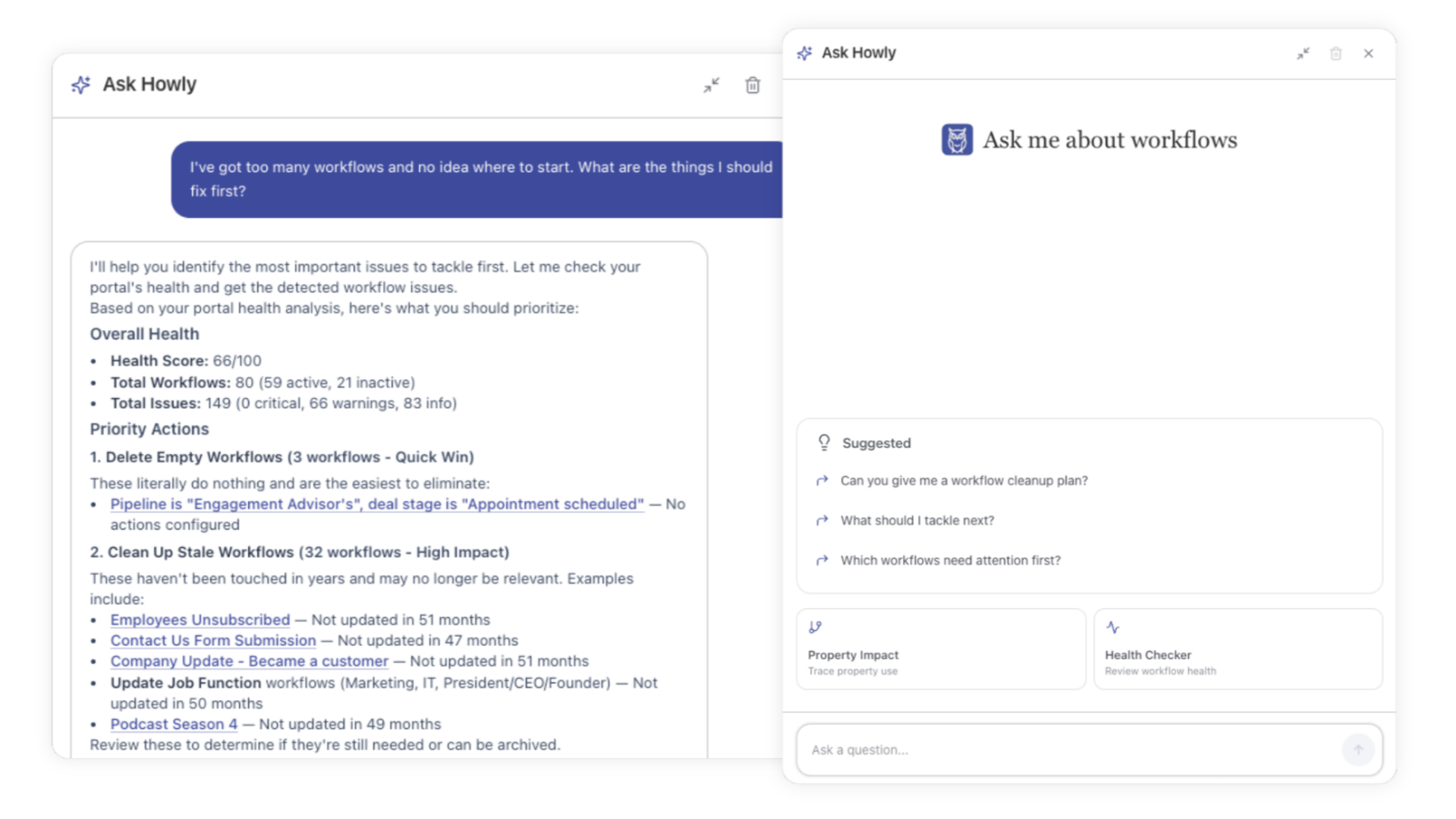Click the sparkle icon in right Ask Howly header
The height and width of the screenshot is (819, 1456).
[x=804, y=53]
